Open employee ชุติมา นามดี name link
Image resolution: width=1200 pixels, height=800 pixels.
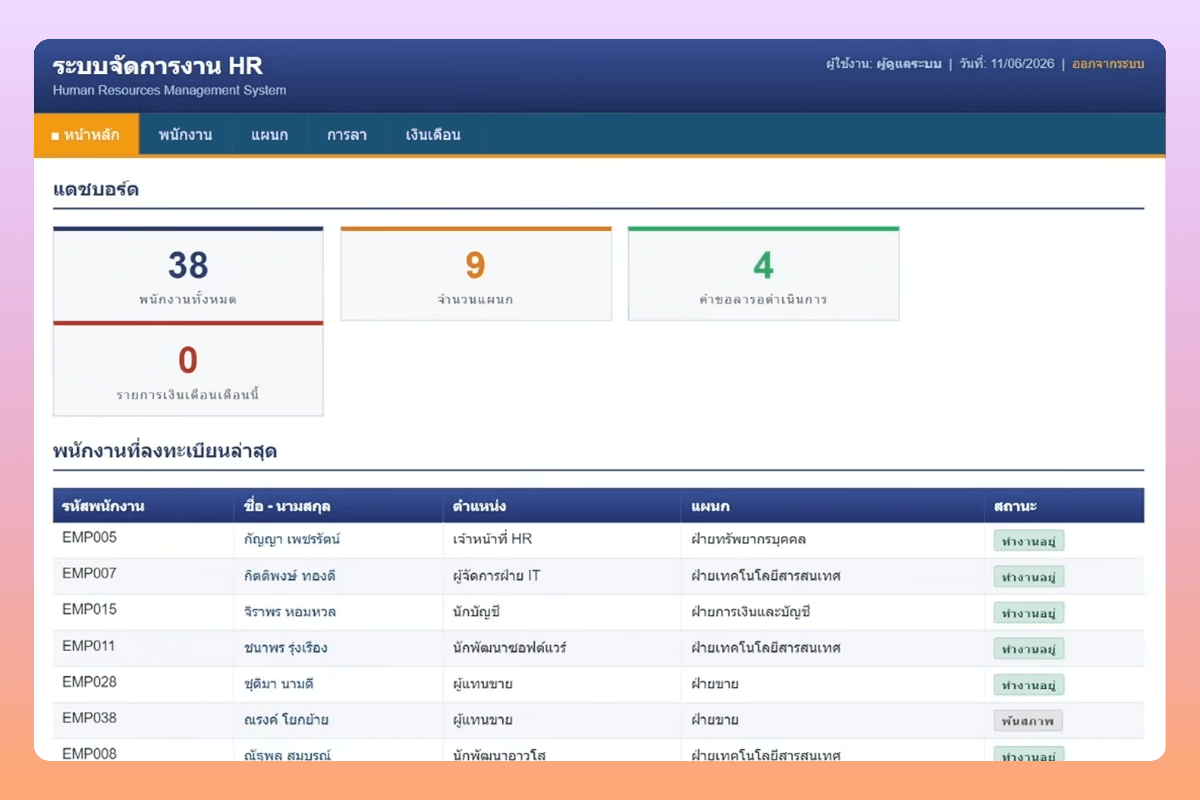click(x=279, y=683)
